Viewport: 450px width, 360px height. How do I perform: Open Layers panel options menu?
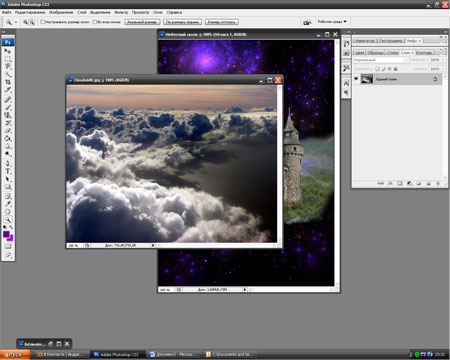444,52
